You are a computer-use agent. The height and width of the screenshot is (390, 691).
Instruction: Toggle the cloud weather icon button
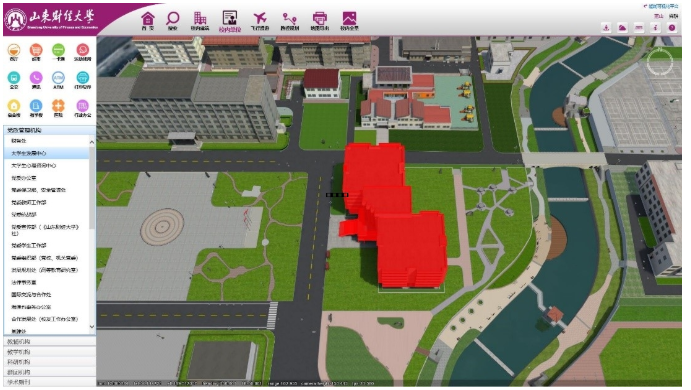(622, 28)
